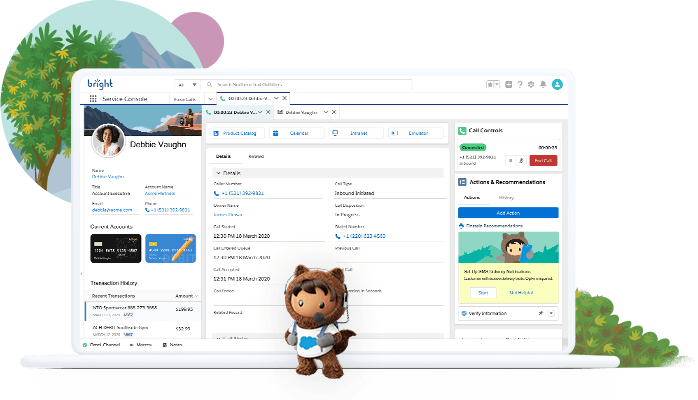Select the Related tab

point(256,157)
